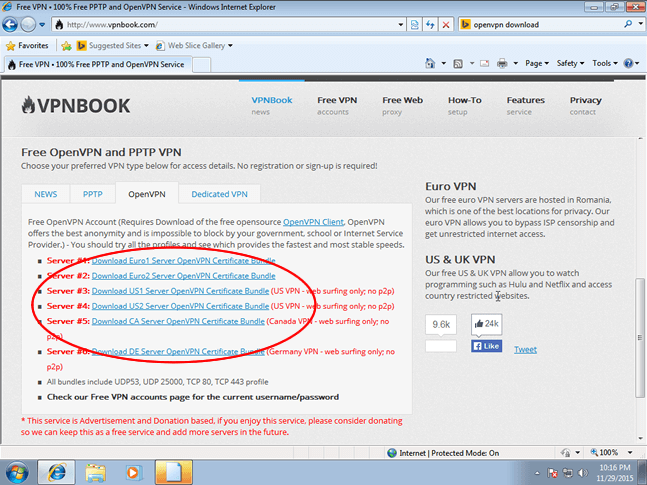Open Windows Media Player on taskbar
The height and width of the screenshot is (485, 647).
[133, 473]
